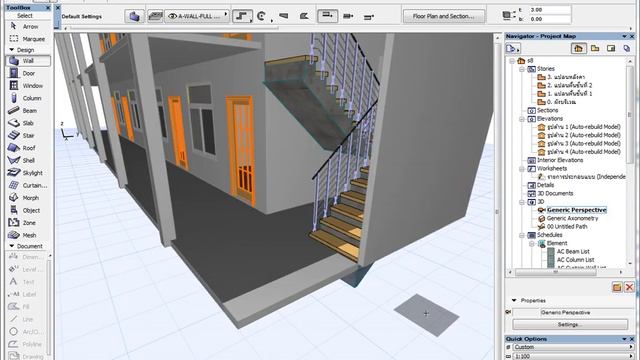Pick the Column tool
Viewport: 640px width, 360px height.
tap(28, 98)
